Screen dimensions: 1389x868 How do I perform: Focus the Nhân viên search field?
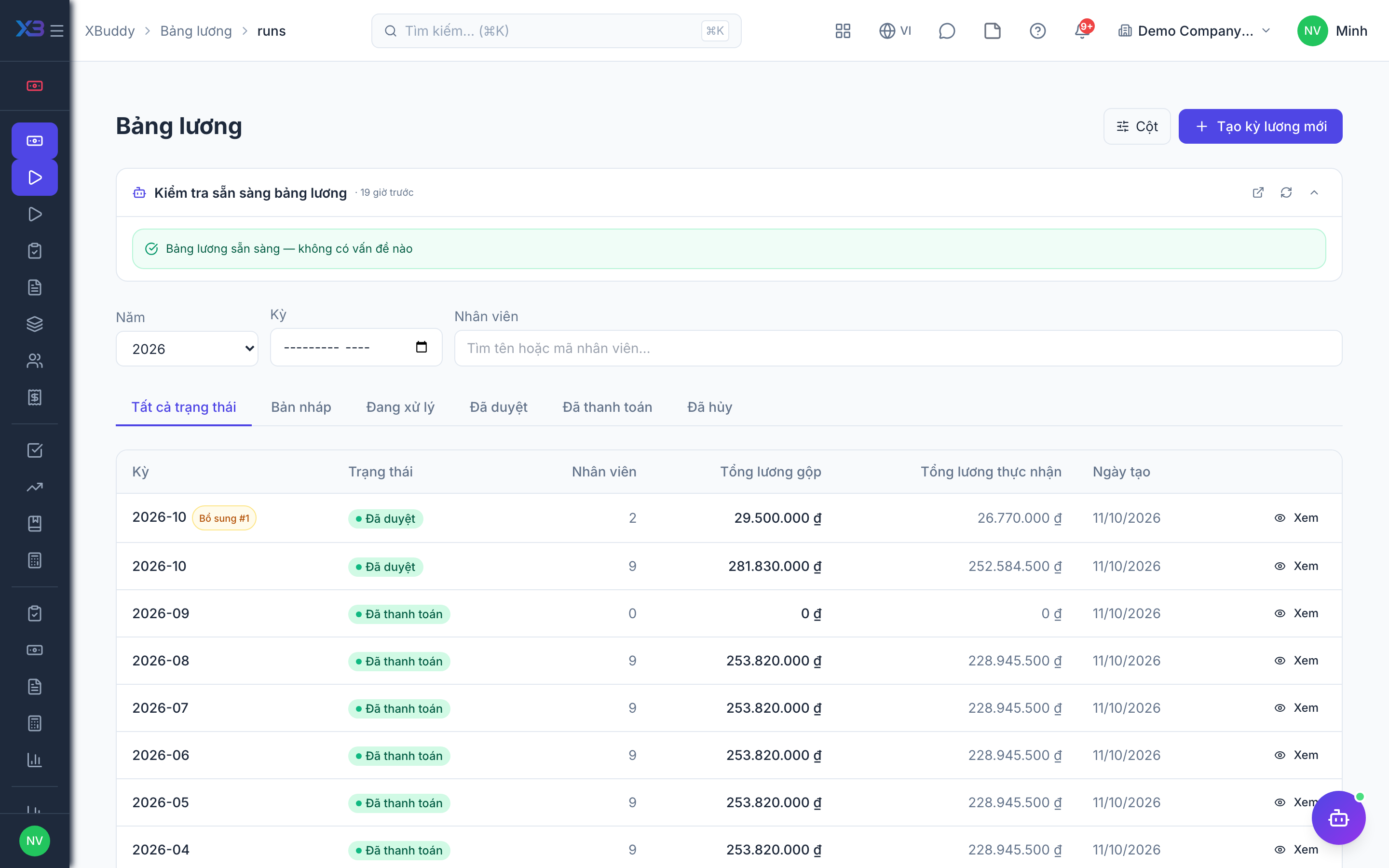pos(898,349)
